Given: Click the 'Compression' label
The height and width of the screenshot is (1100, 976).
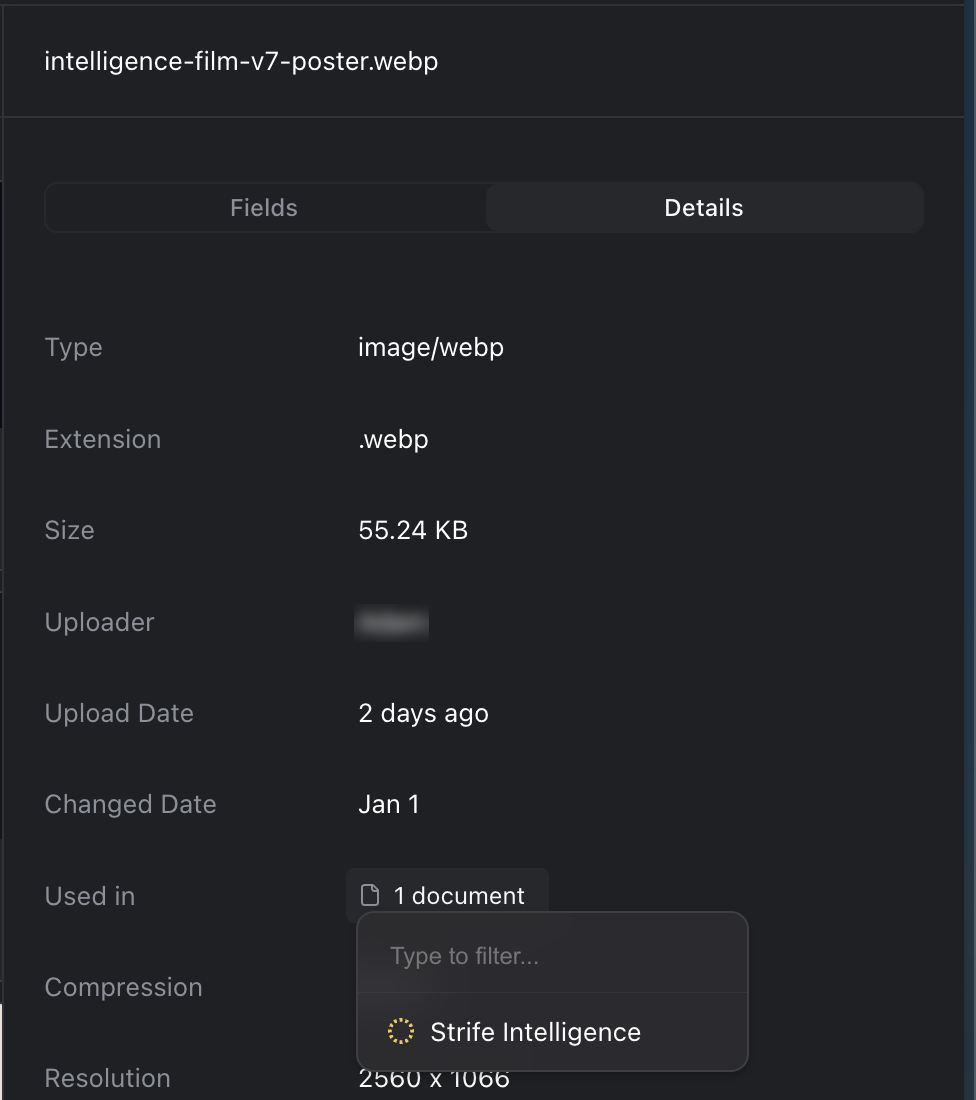Looking at the screenshot, I should point(123,987).
